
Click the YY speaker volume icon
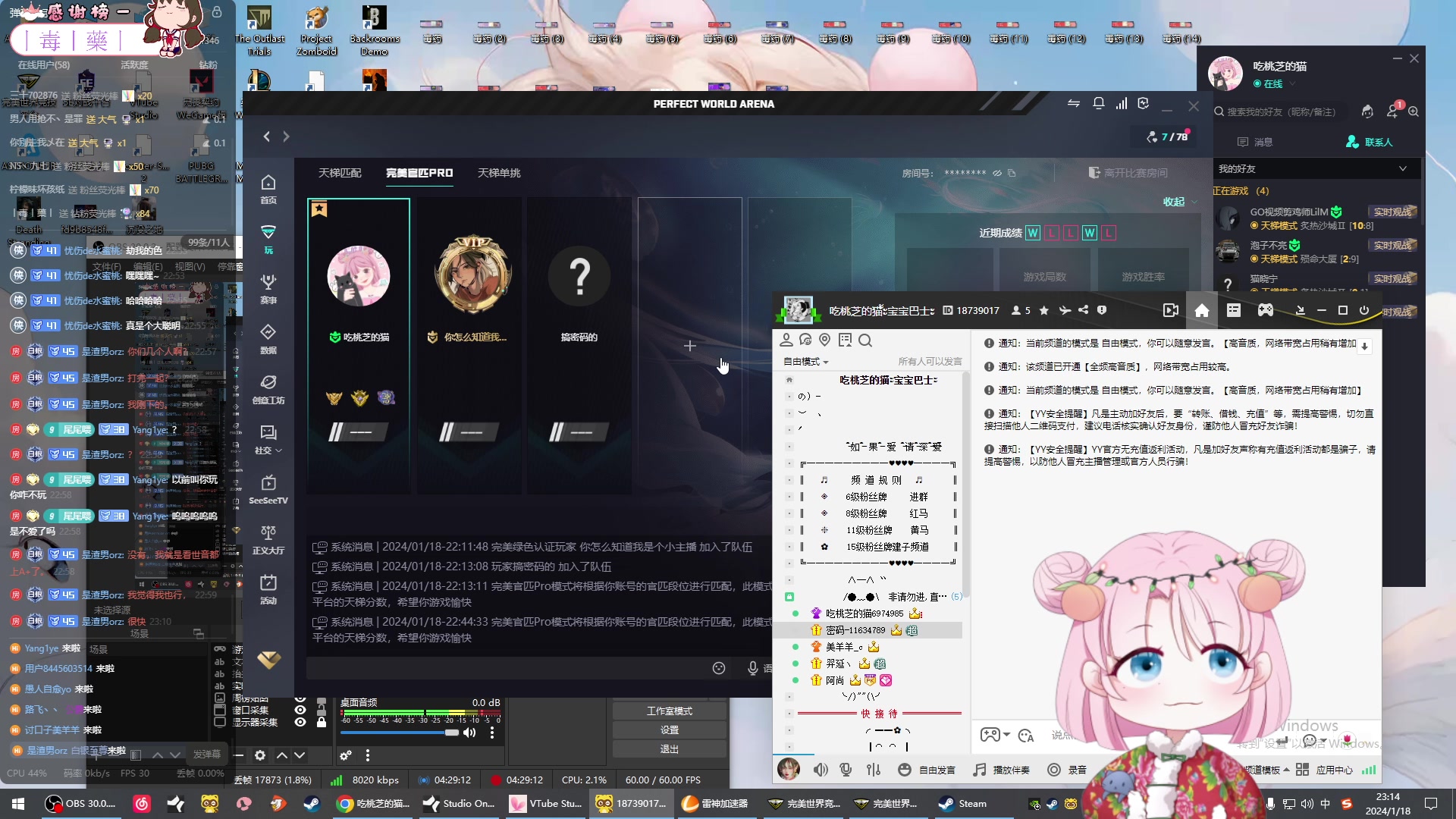[x=821, y=770]
